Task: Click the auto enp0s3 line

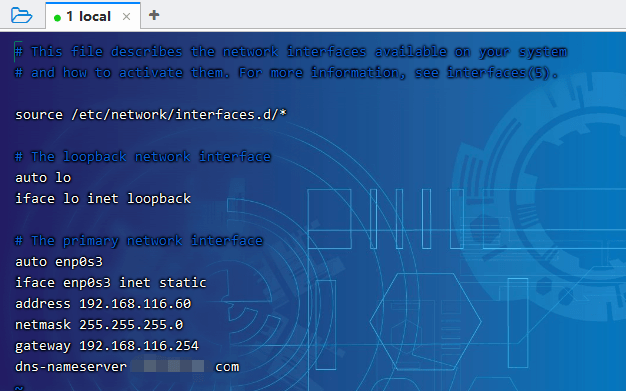Action: [59, 262]
